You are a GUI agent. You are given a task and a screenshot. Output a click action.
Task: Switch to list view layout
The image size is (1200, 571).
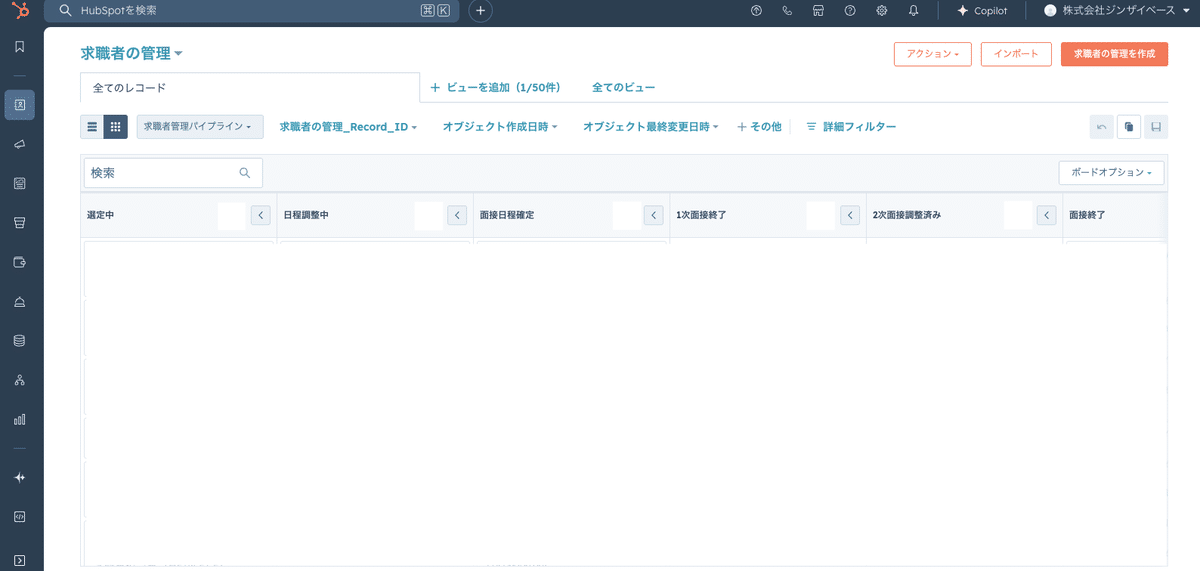point(92,127)
